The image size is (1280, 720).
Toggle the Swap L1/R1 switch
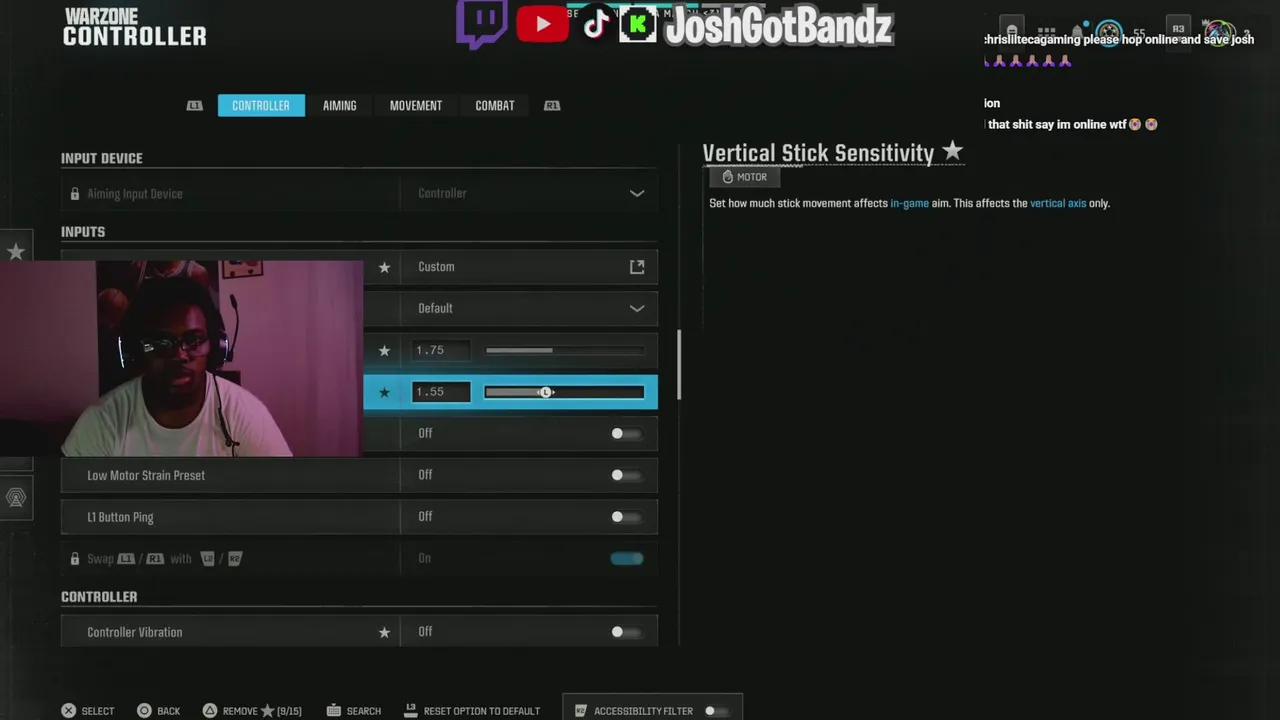click(627, 559)
